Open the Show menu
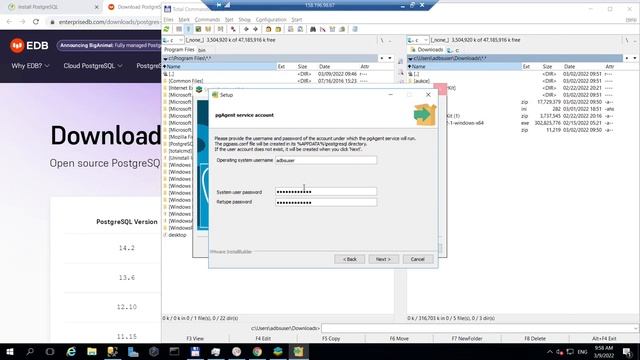The image size is (640, 360). 244,20
